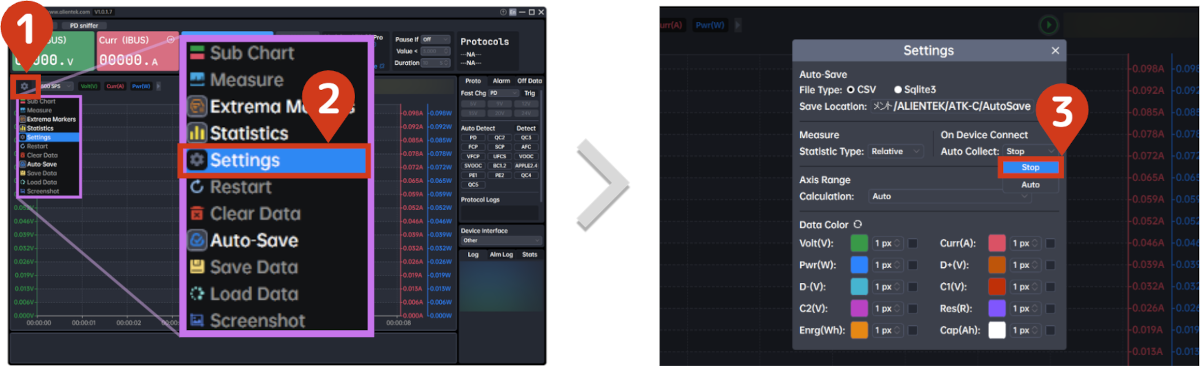Close the Settings dialog with the X
This screenshot has width=1200, height=366.
pyautogui.click(x=1055, y=50)
